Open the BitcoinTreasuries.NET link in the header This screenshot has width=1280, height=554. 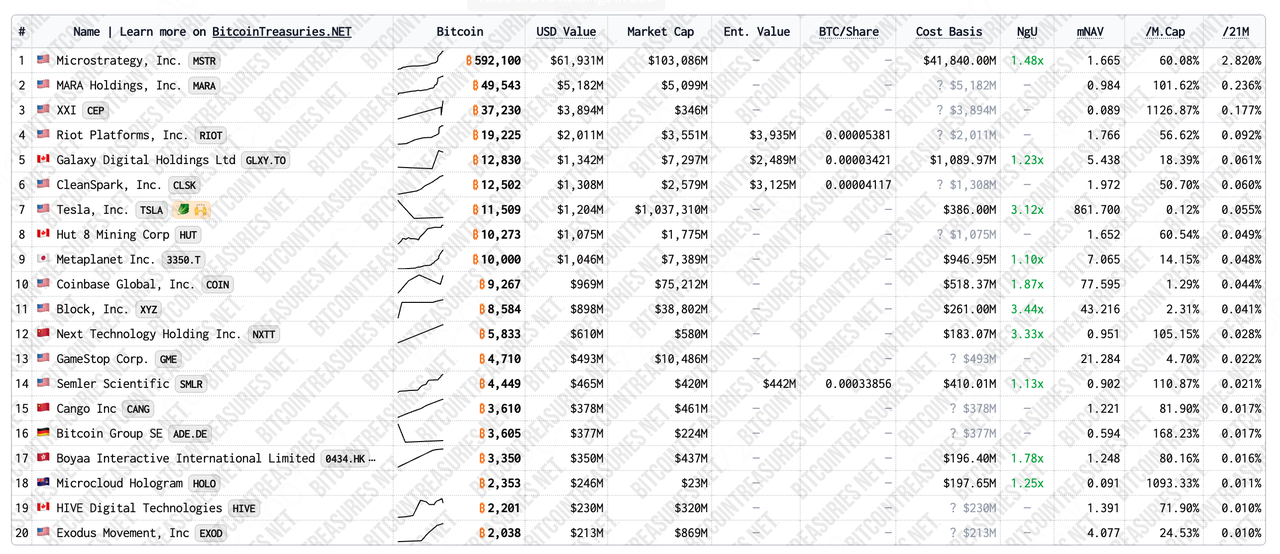coord(282,32)
